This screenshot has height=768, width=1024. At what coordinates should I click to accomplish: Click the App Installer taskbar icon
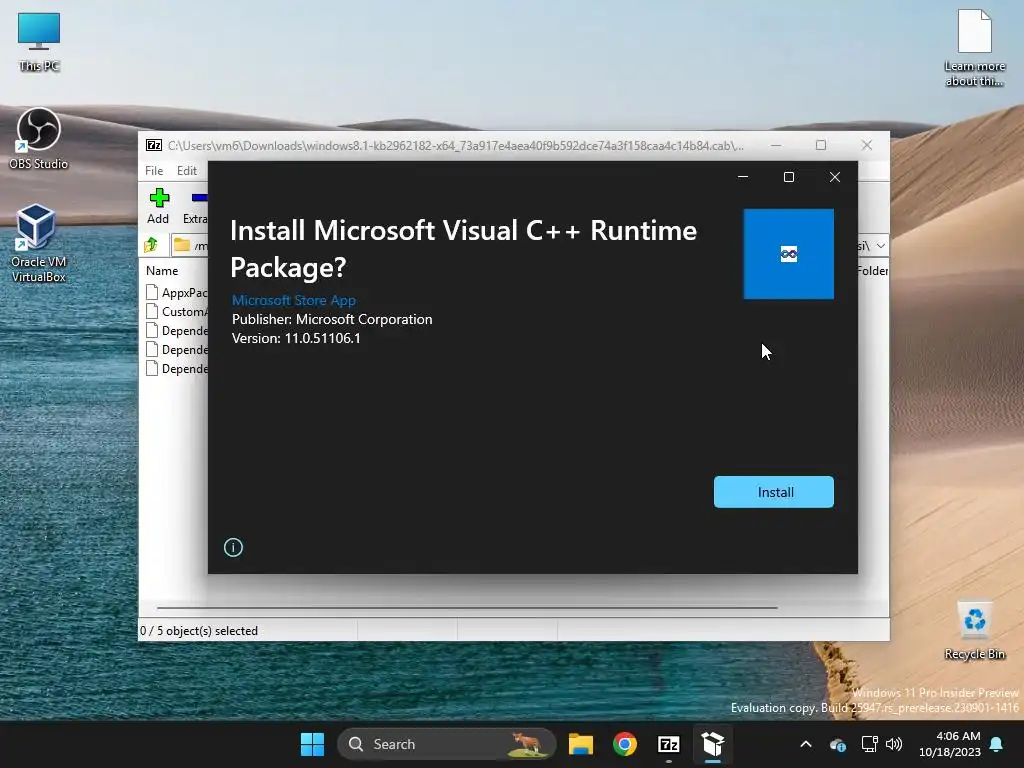point(712,744)
